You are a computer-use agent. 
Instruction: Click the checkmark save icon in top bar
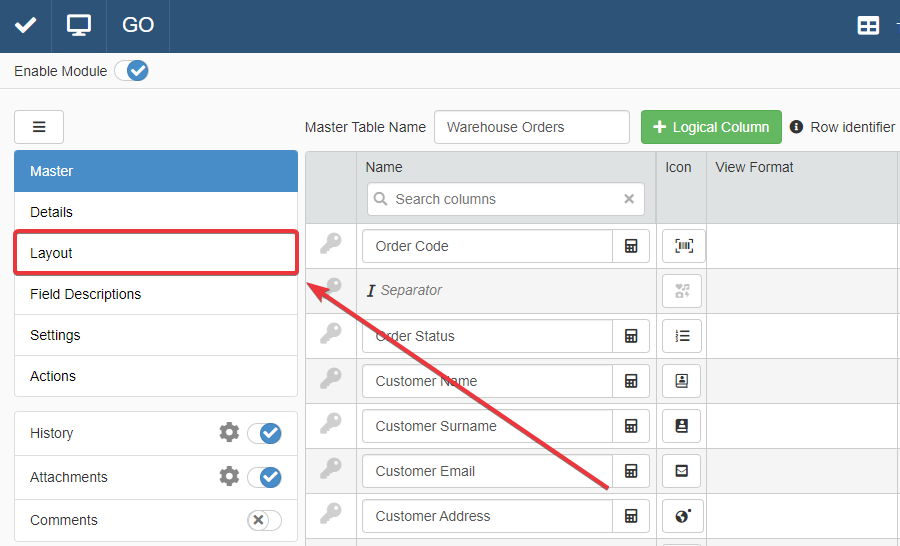(26, 25)
